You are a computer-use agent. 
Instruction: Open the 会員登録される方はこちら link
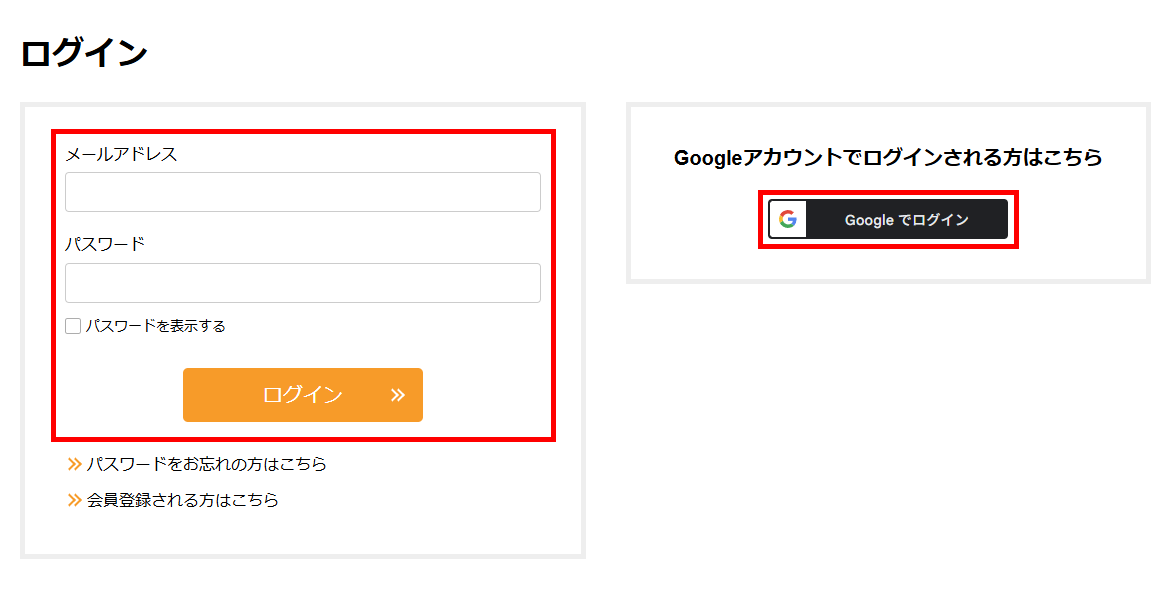(182, 499)
